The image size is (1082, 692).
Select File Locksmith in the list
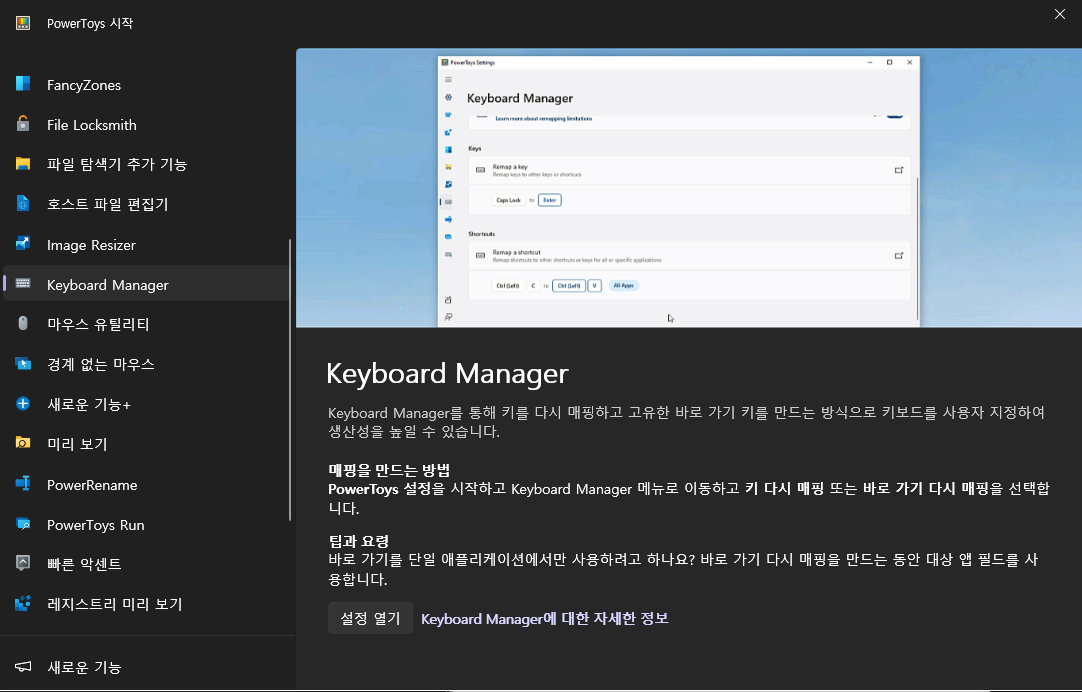[146, 125]
